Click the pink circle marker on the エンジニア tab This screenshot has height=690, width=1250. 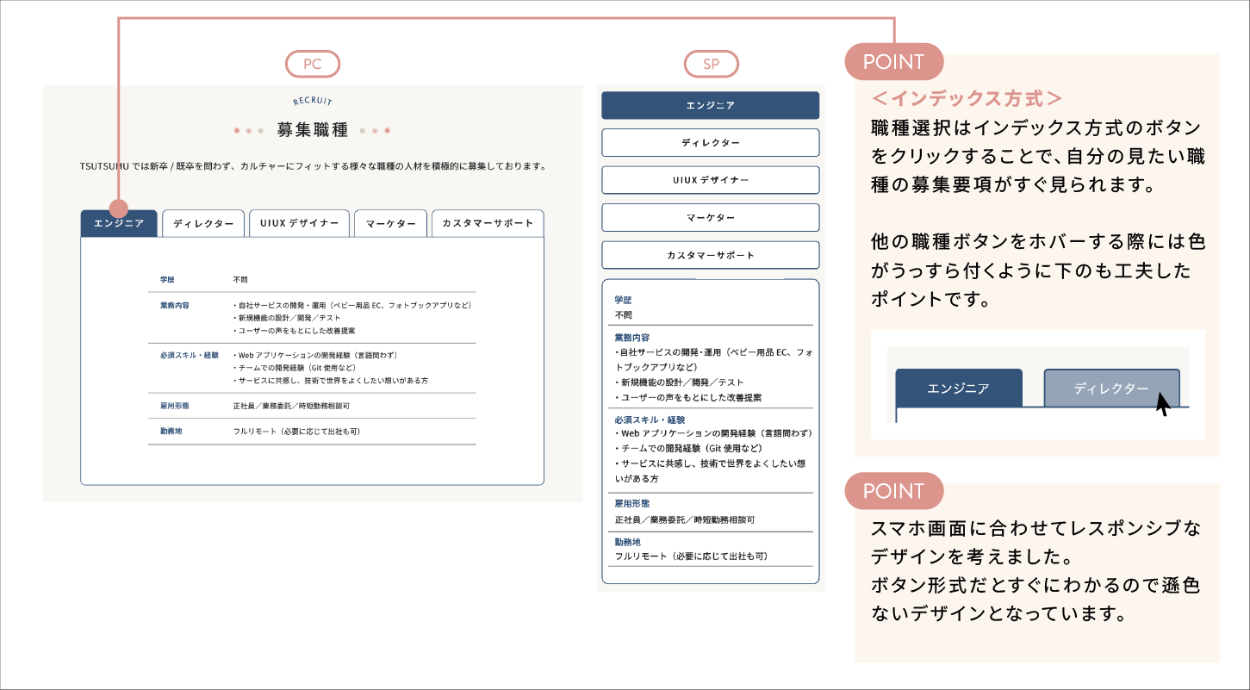pyautogui.click(x=119, y=209)
